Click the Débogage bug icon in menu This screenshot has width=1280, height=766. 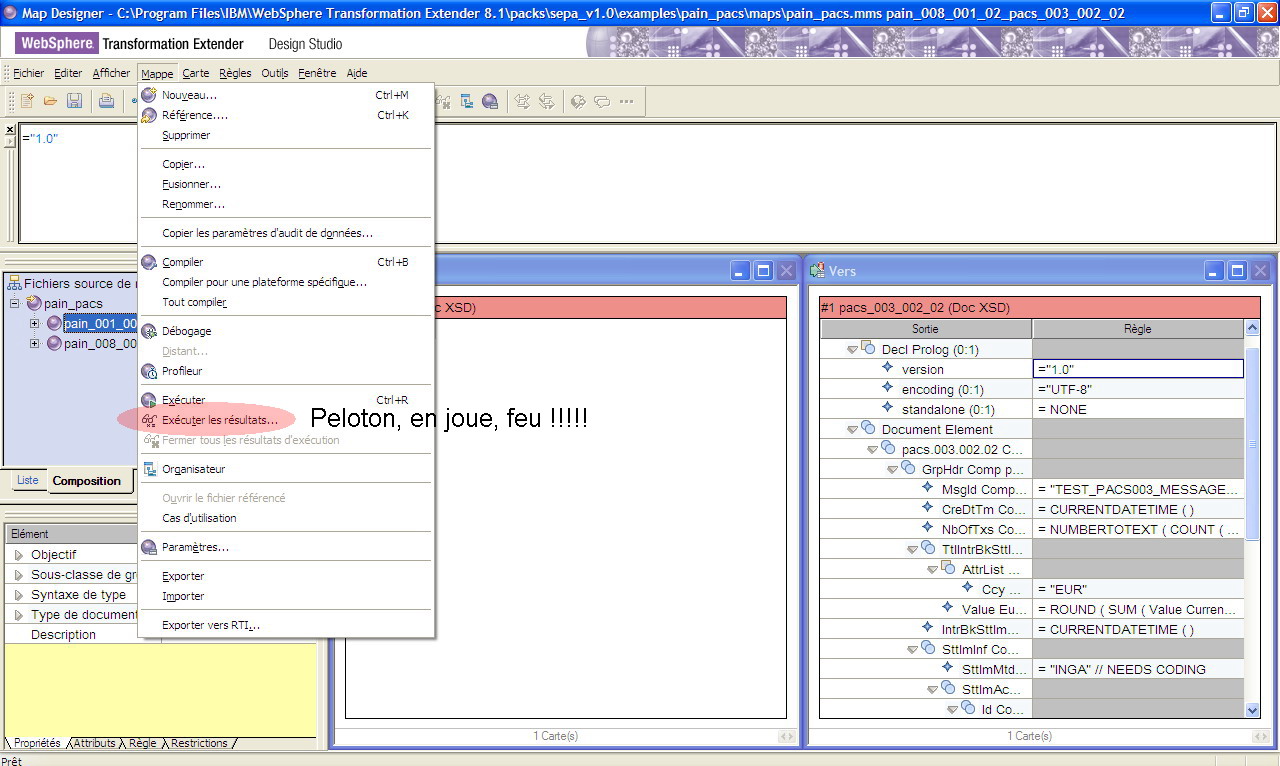pos(149,331)
